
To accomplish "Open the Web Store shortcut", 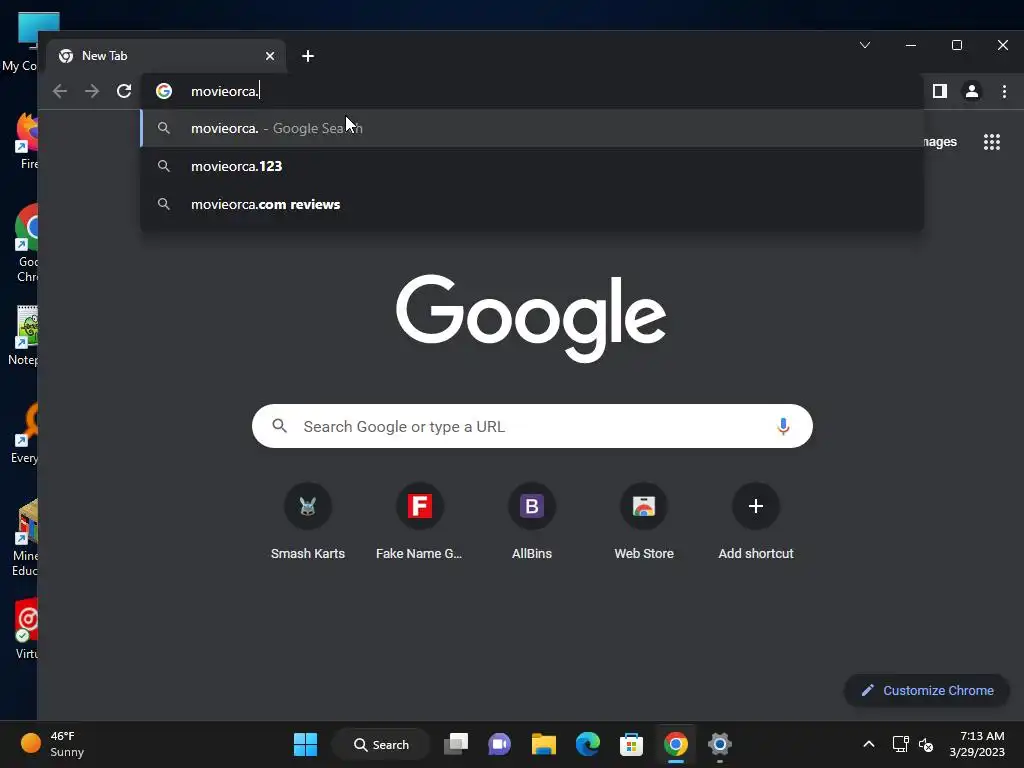I will [644, 522].
